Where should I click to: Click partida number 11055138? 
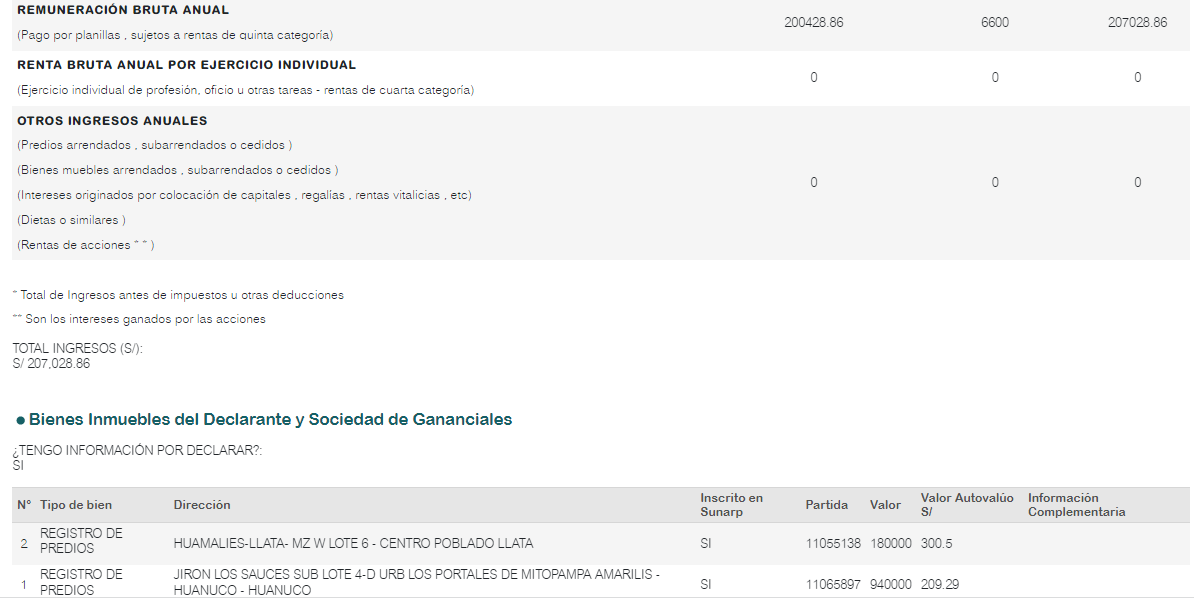pos(833,544)
